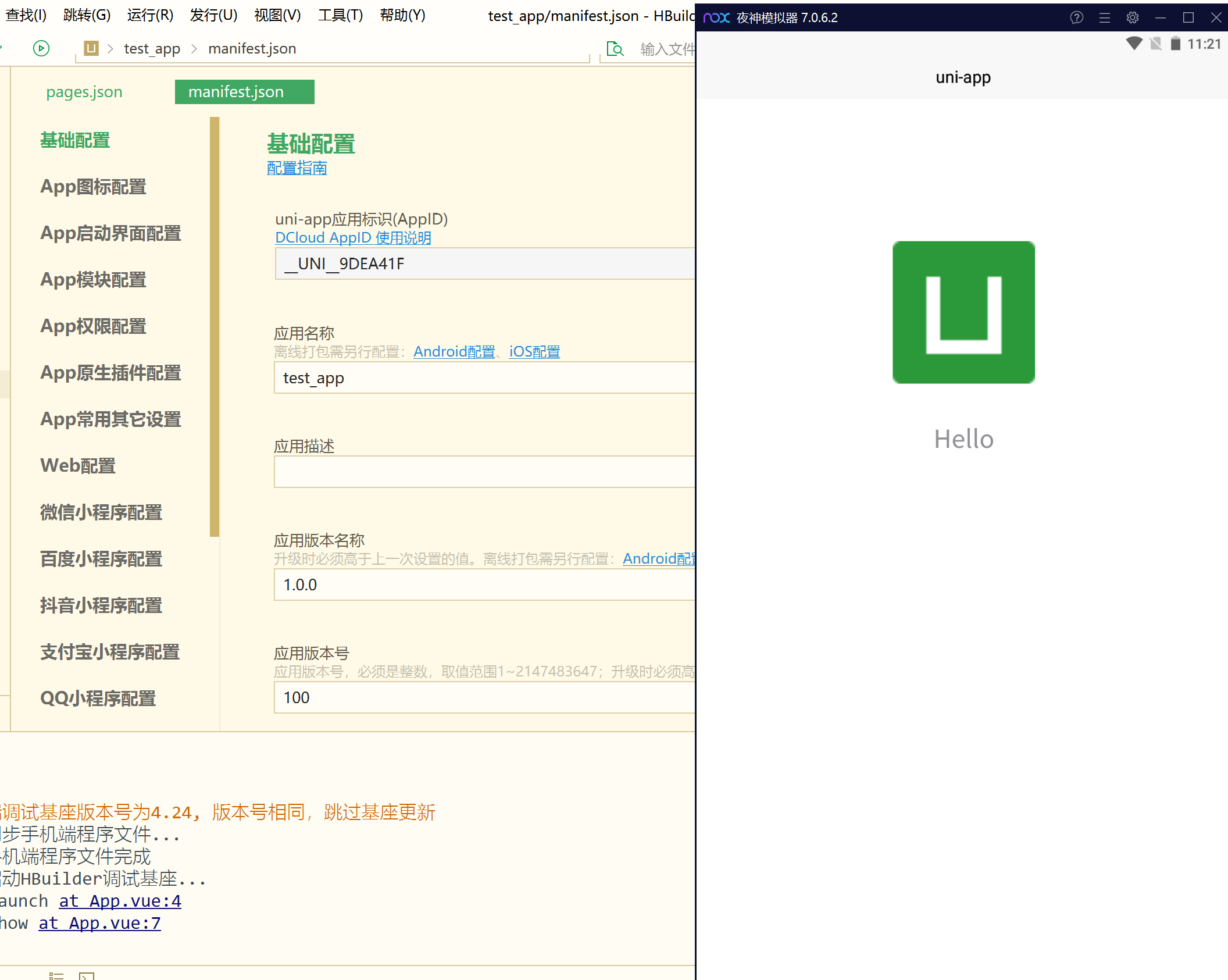Click console line 调试基座版本号为4.24
The width and height of the screenshot is (1228, 980).
point(218,812)
